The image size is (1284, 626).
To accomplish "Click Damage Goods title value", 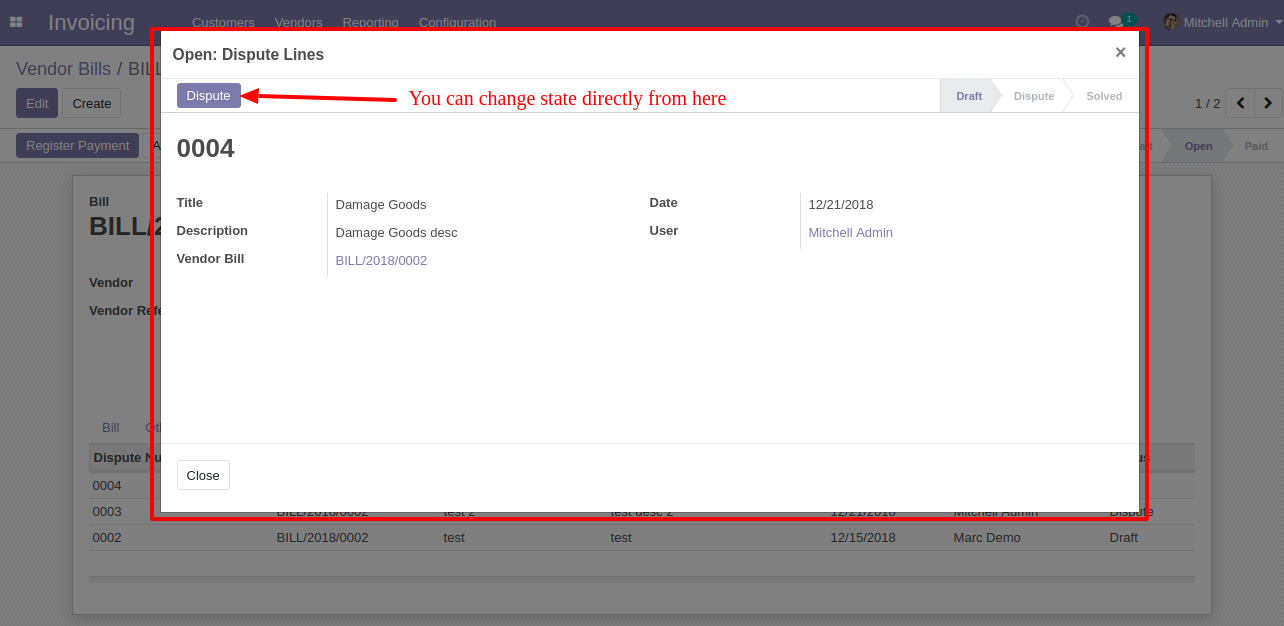I will coord(381,204).
